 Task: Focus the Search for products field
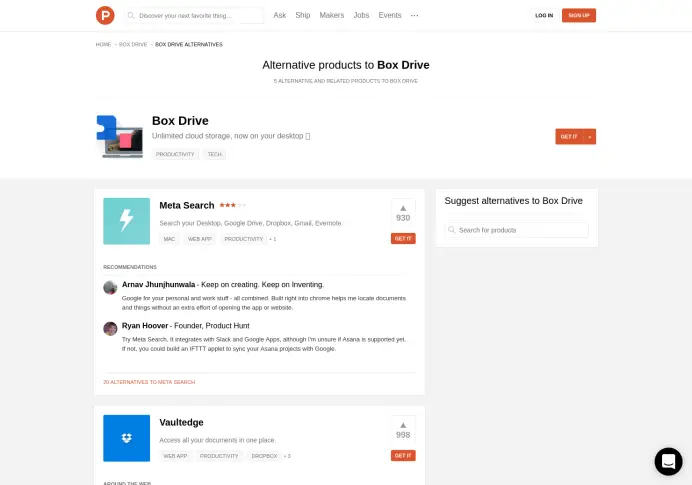(516, 230)
